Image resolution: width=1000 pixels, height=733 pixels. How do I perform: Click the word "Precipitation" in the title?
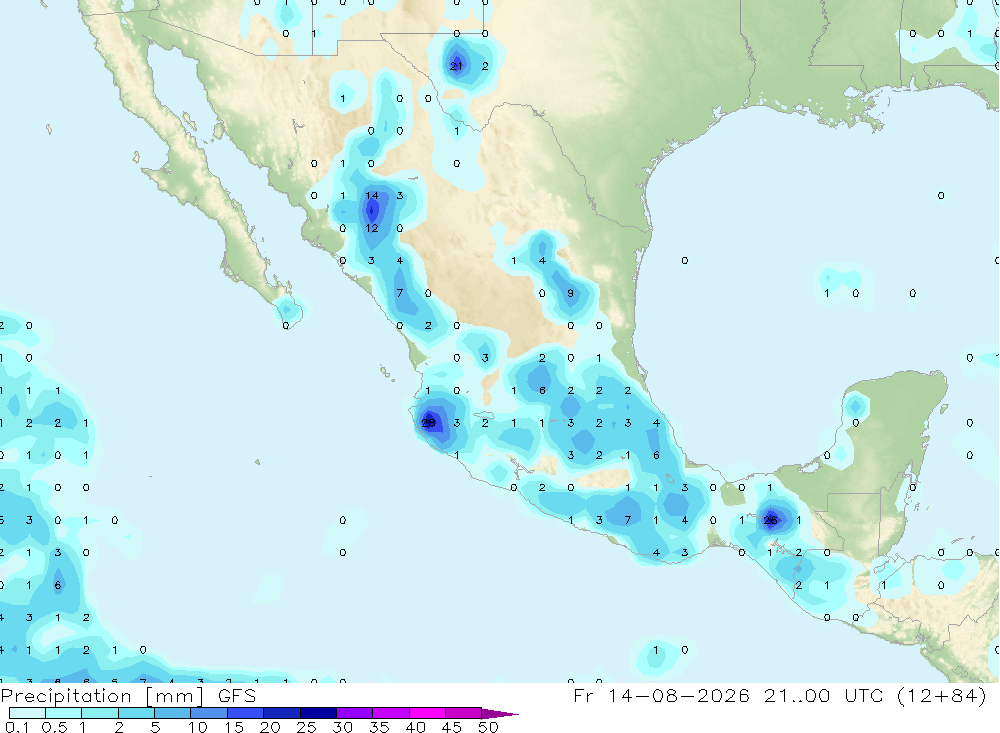point(66,696)
